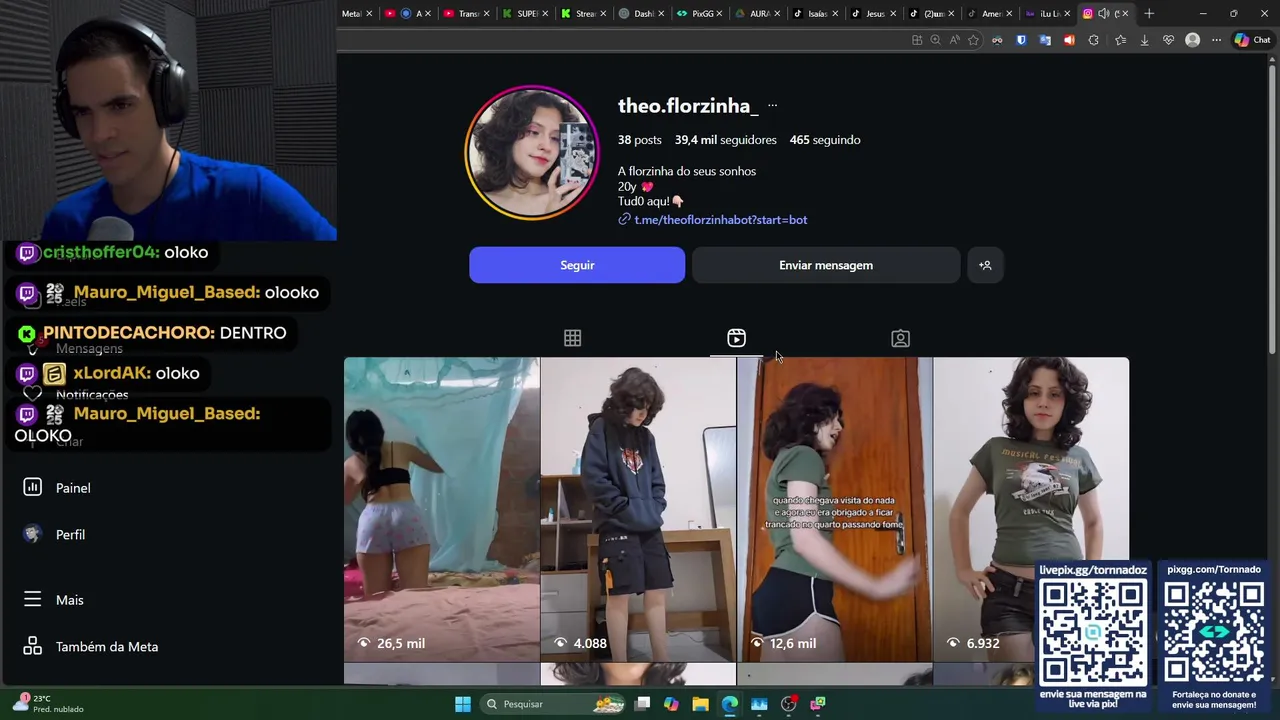Open the t.me/theoflorzinhabot link
This screenshot has height=720, width=1280.
pyautogui.click(x=720, y=220)
